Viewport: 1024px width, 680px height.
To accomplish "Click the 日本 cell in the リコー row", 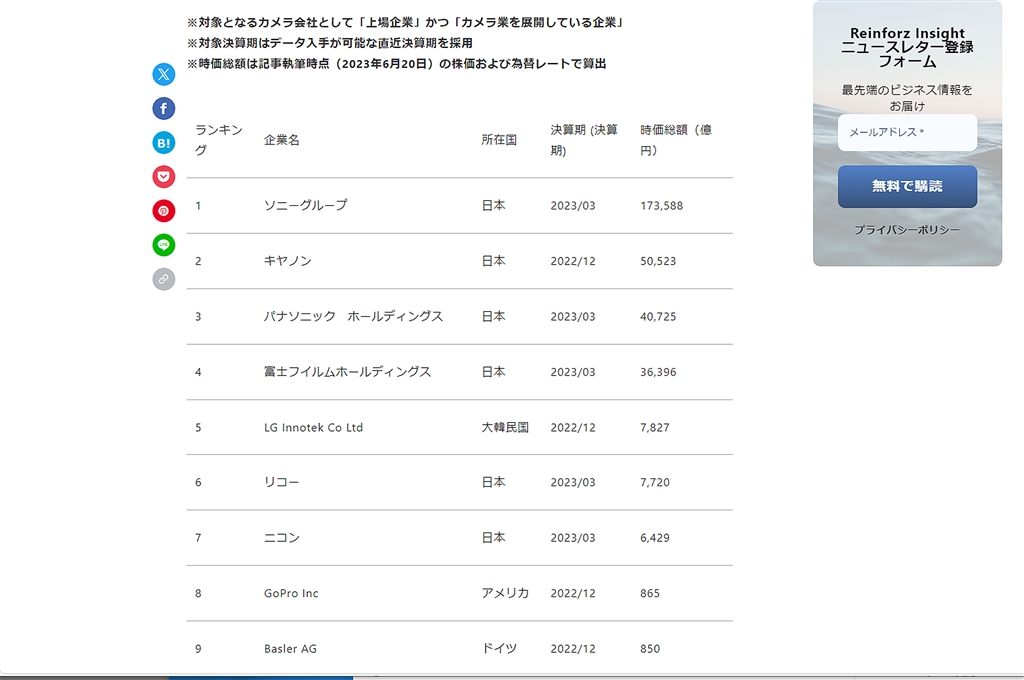I will [493, 482].
